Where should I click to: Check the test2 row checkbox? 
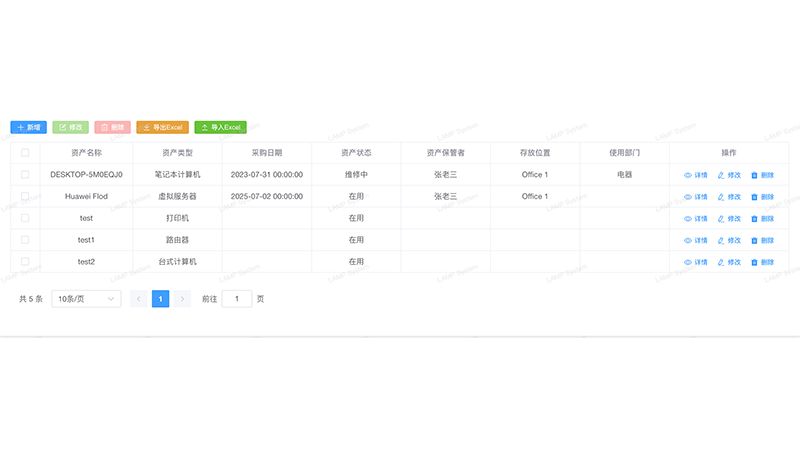pyautogui.click(x=25, y=261)
